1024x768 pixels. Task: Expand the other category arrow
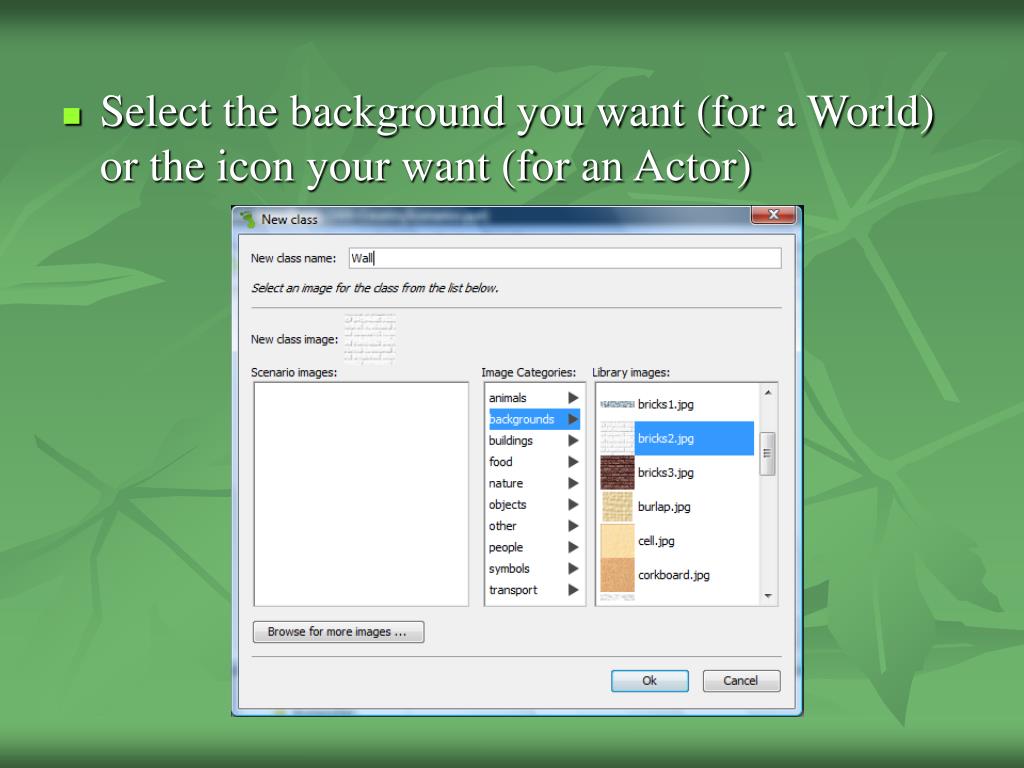point(573,526)
